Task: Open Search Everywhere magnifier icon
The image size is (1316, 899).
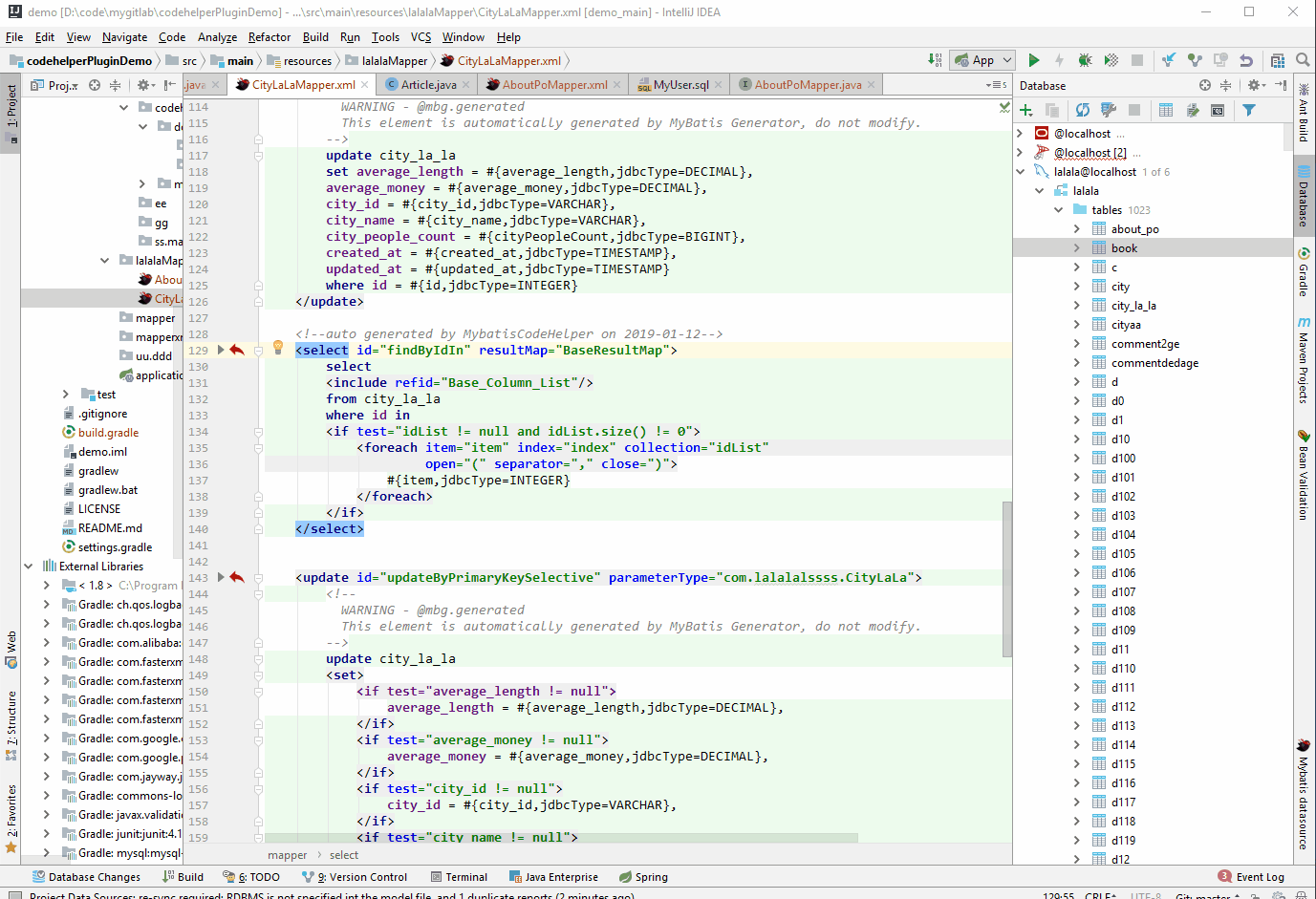Action: 1302,60
